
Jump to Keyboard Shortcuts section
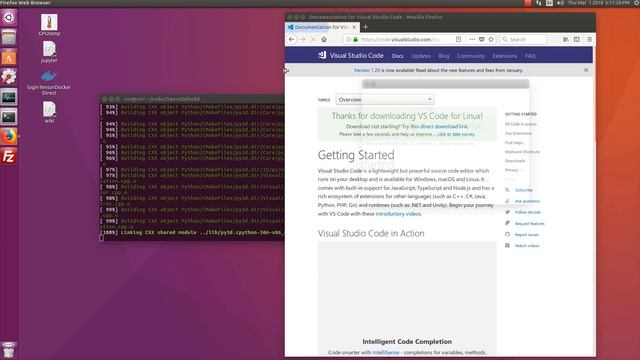tap(522, 152)
